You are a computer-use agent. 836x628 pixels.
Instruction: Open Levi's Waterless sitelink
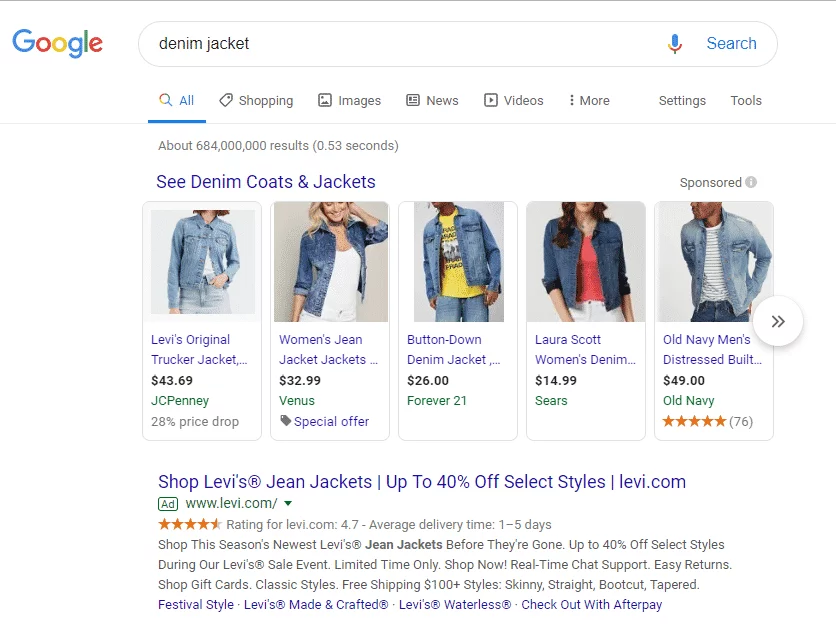click(x=455, y=605)
